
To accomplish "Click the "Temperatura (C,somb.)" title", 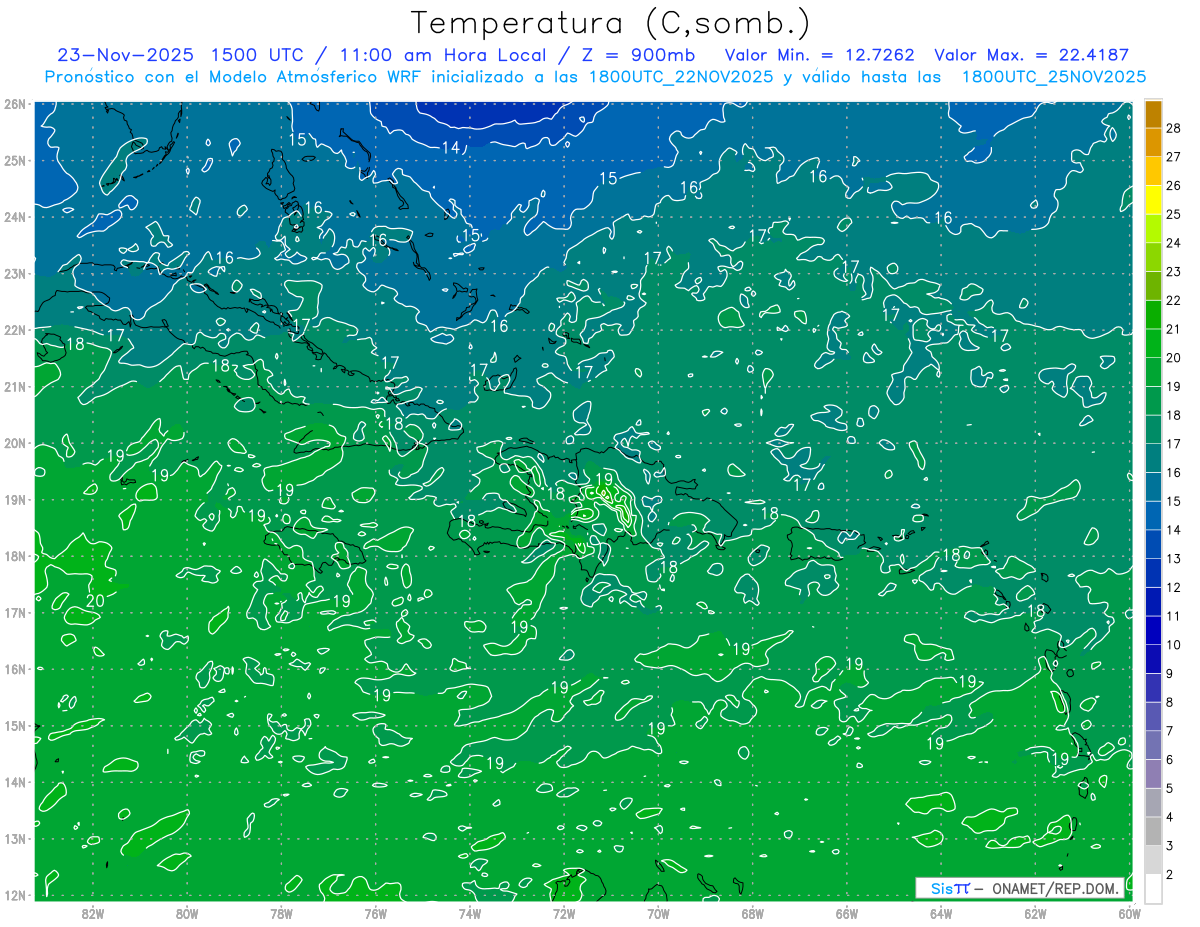I will (x=611, y=23).
